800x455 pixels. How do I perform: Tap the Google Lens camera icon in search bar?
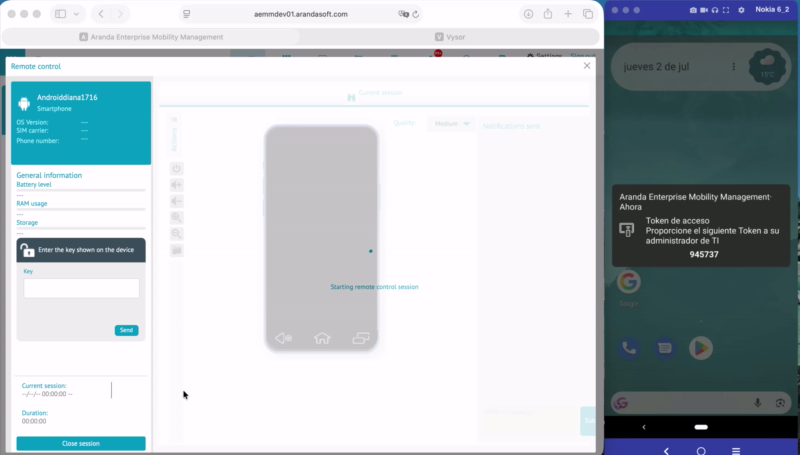coord(780,403)
